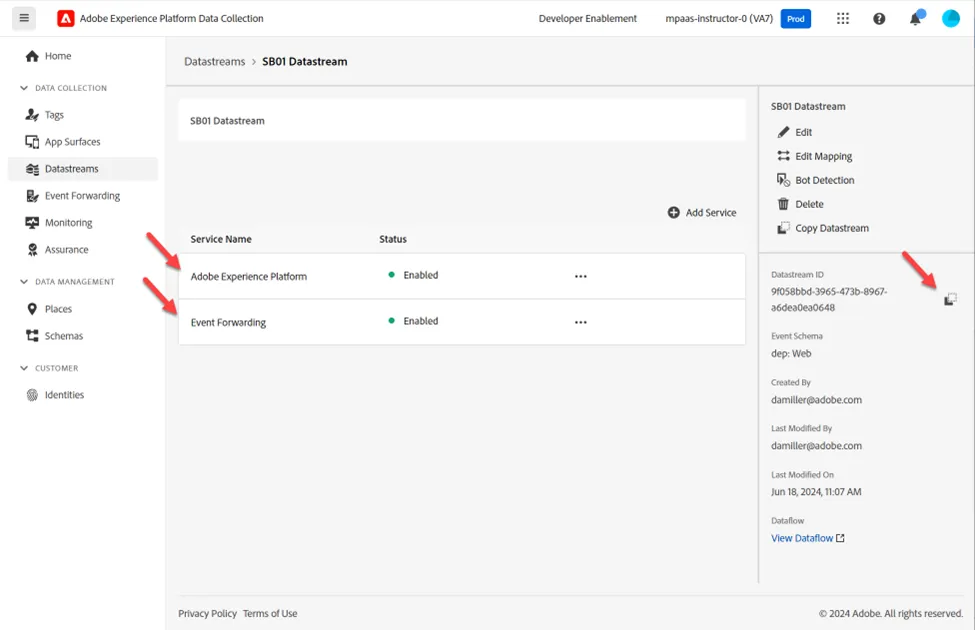Open Assurance in sidebar
This screenshot has height=630, width=975.
[83, 249]
